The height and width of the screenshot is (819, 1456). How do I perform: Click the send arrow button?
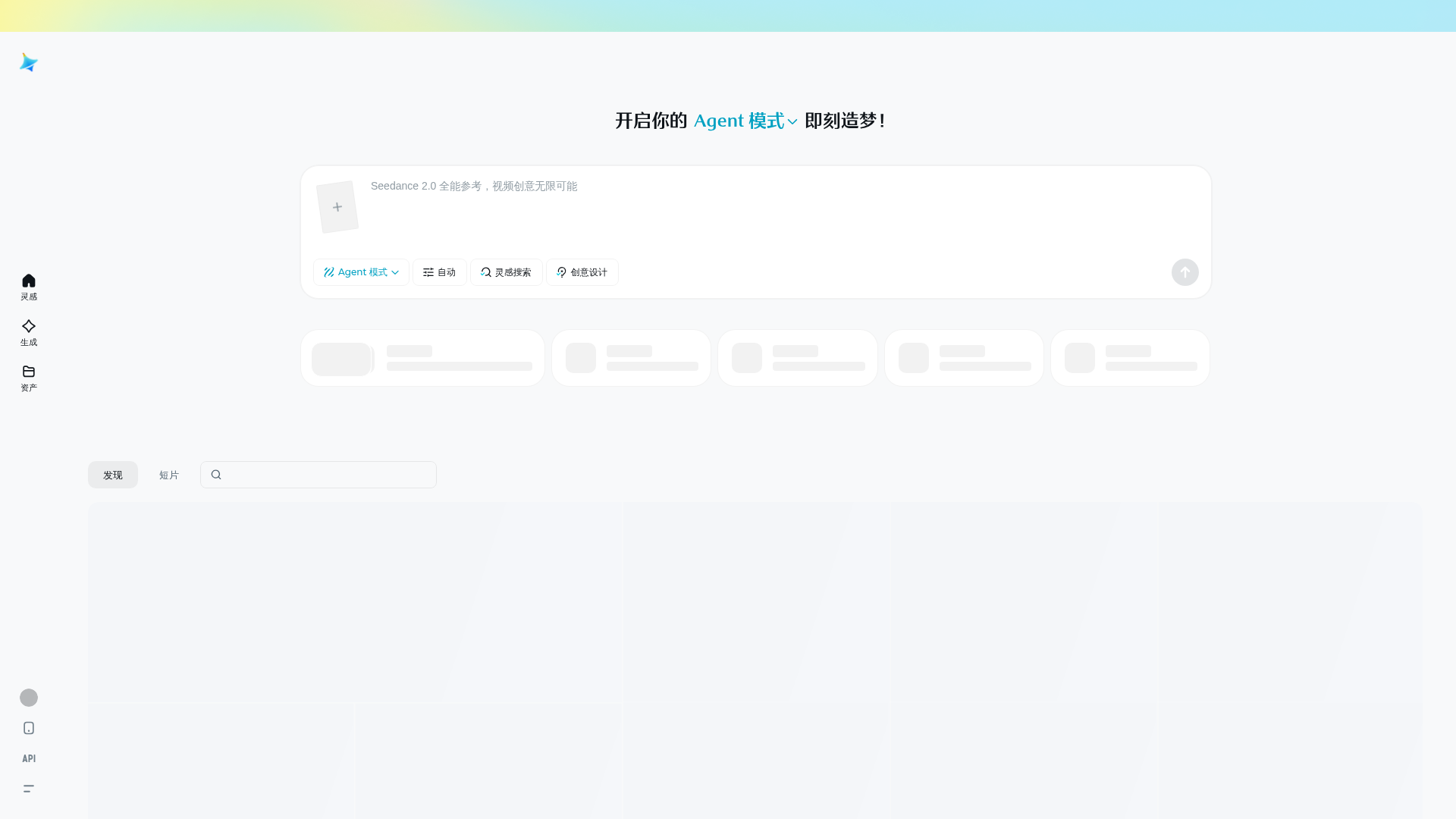click(x=1185, y=272)
